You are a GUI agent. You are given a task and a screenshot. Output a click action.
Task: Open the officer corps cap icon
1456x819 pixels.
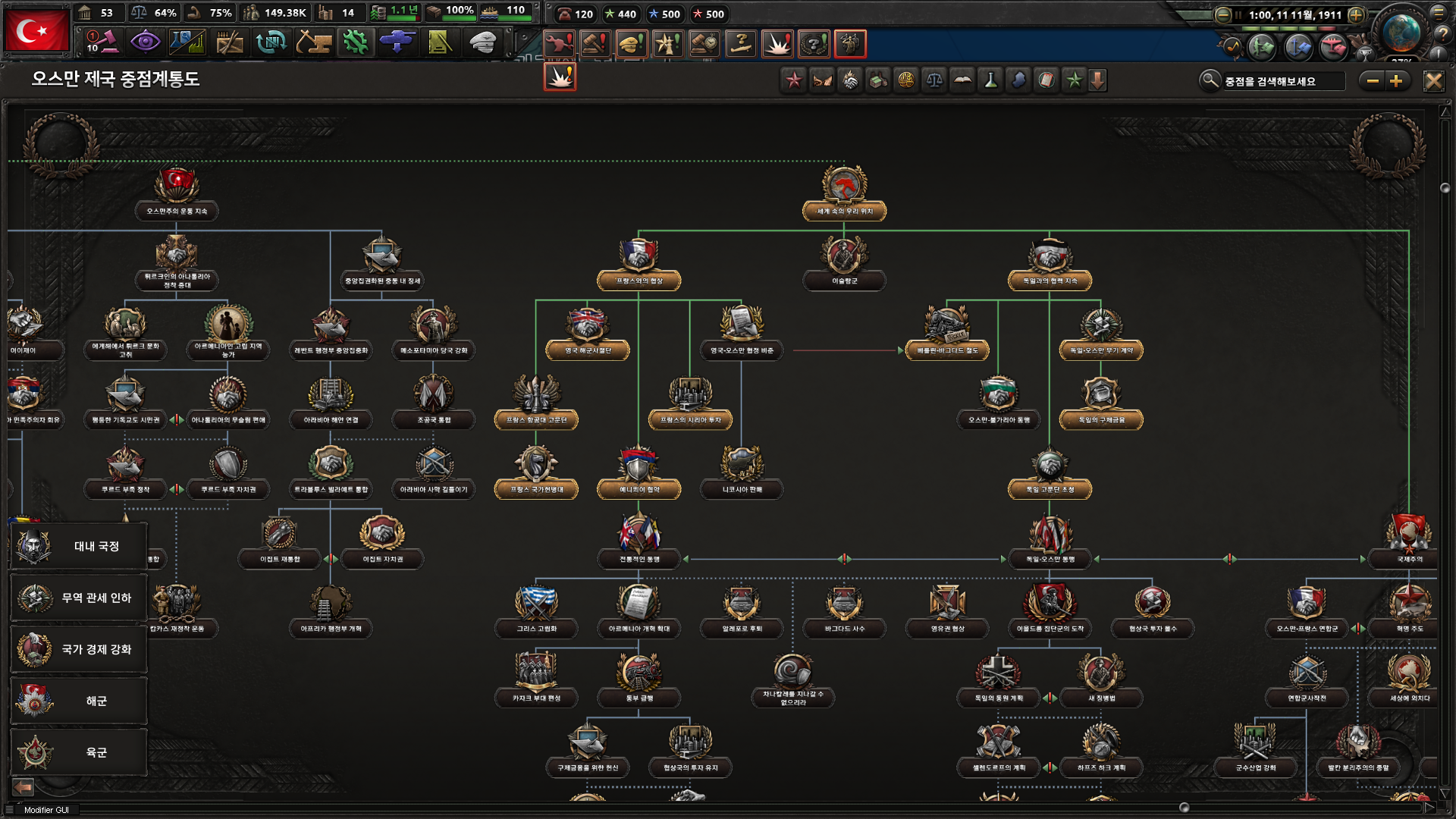click(482, 42)
